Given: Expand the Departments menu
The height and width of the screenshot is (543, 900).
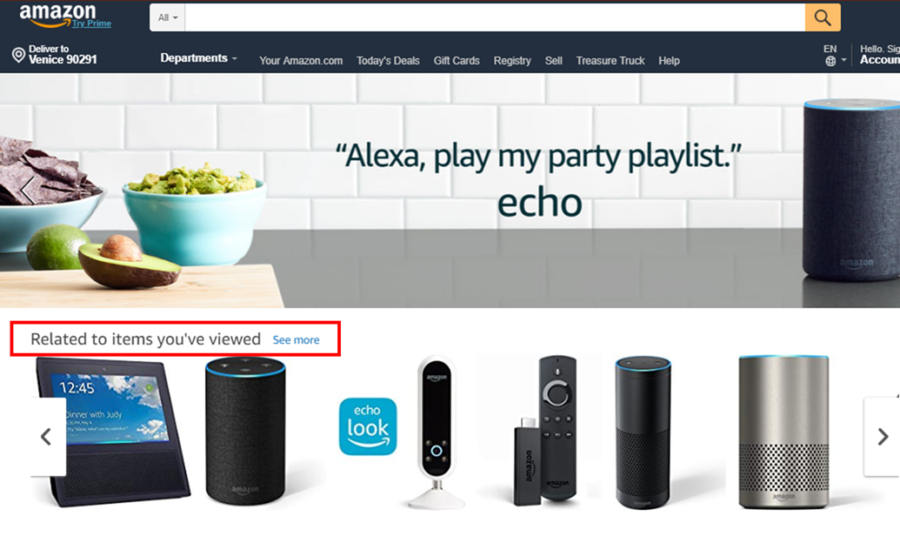Looking at the screenshot, I should click(198, 58).
